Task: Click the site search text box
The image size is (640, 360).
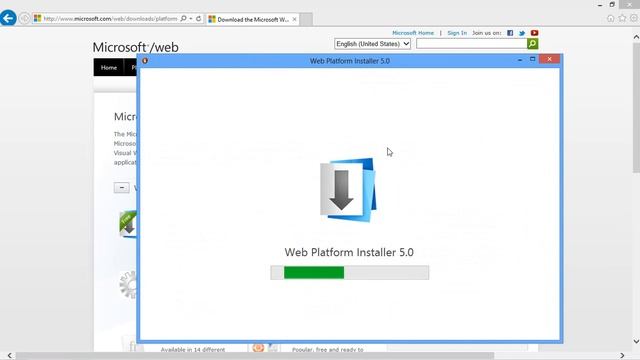Action: point(471,44)
